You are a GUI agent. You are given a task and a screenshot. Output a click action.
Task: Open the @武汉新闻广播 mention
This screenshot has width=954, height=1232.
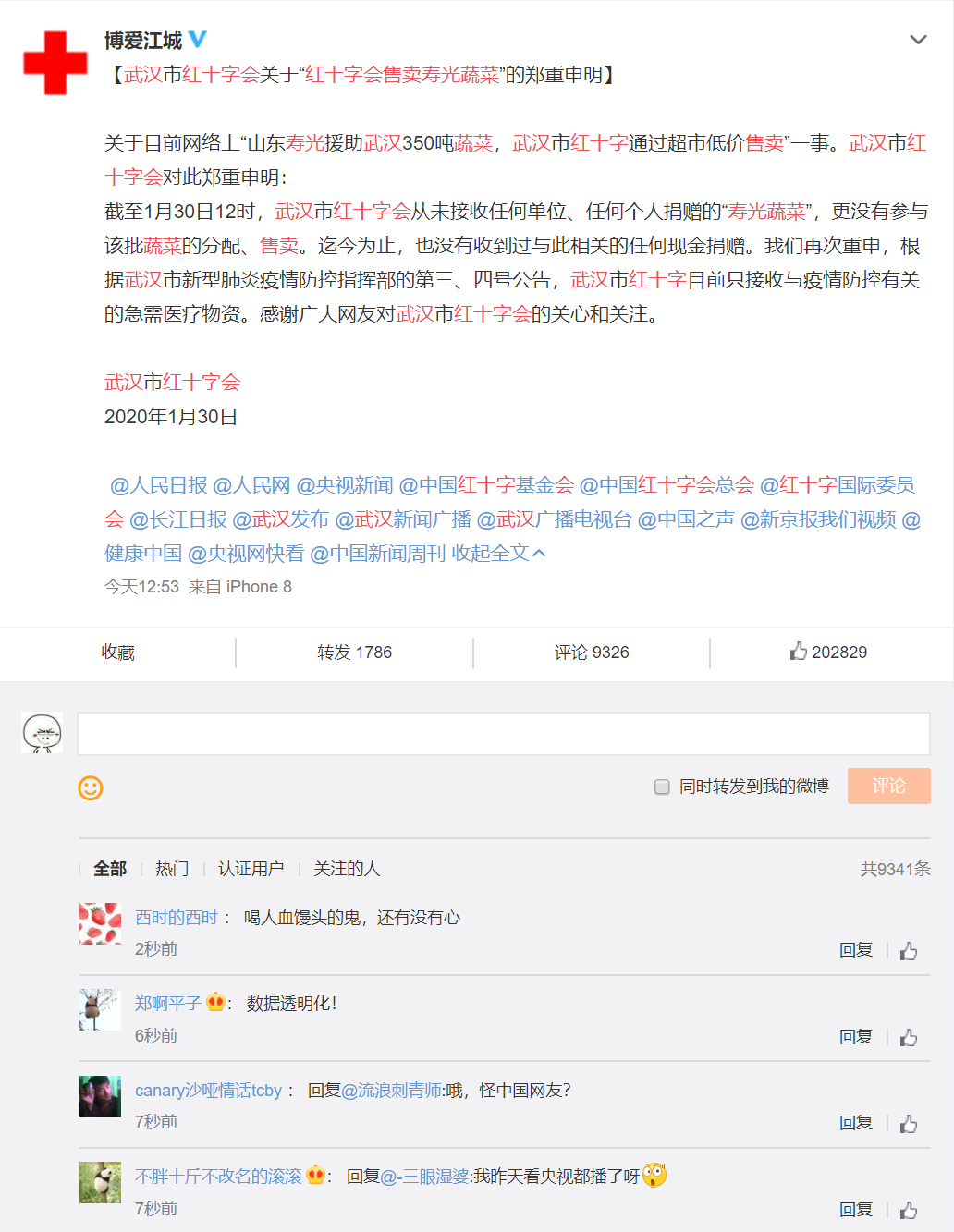tap(403, 519)
